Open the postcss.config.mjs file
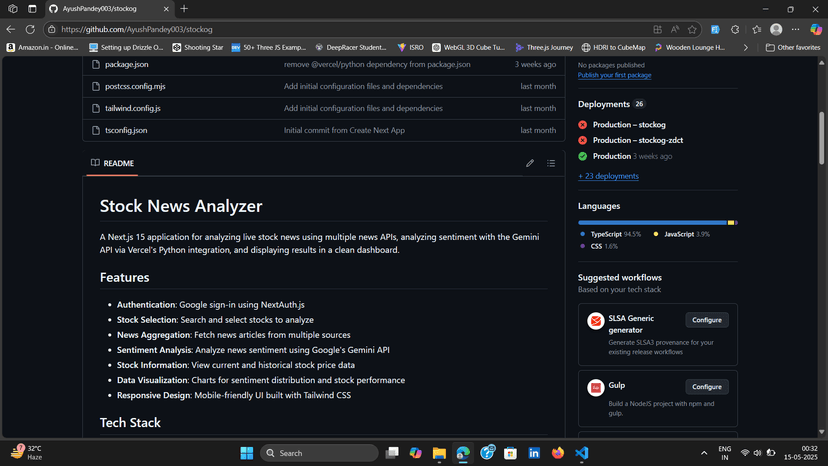The height and width of the screenshot is (466, 828). coord(135,86)
